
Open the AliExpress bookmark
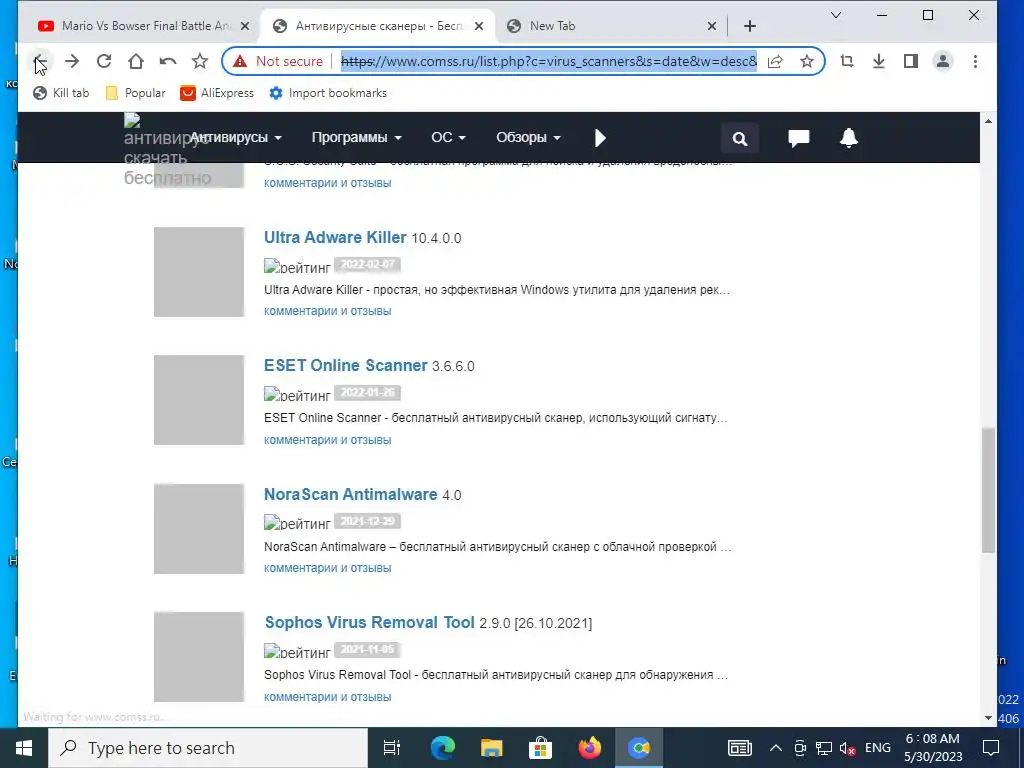[x=217, y=93]
